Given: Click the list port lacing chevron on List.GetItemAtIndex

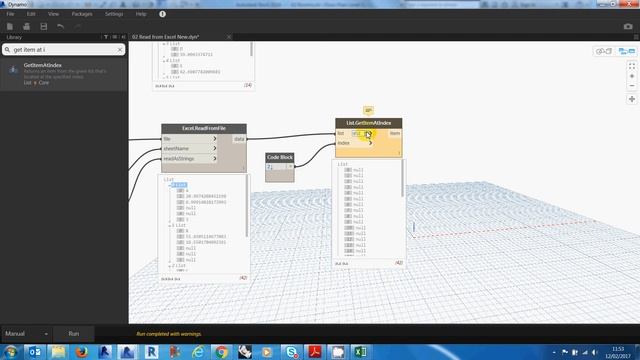Looking at the screenshot, I should (370, 133).
